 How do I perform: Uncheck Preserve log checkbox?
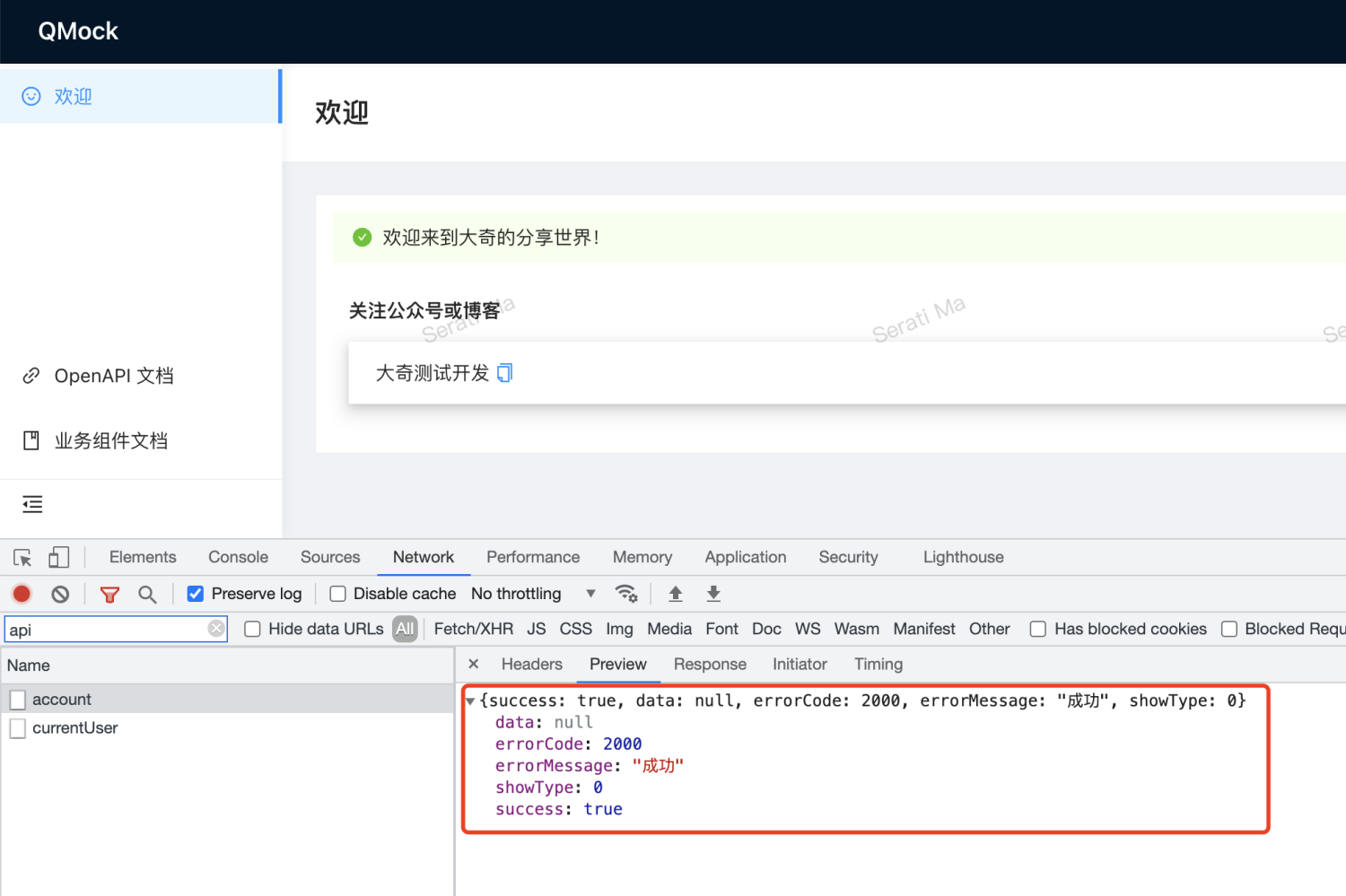[195, 594]
